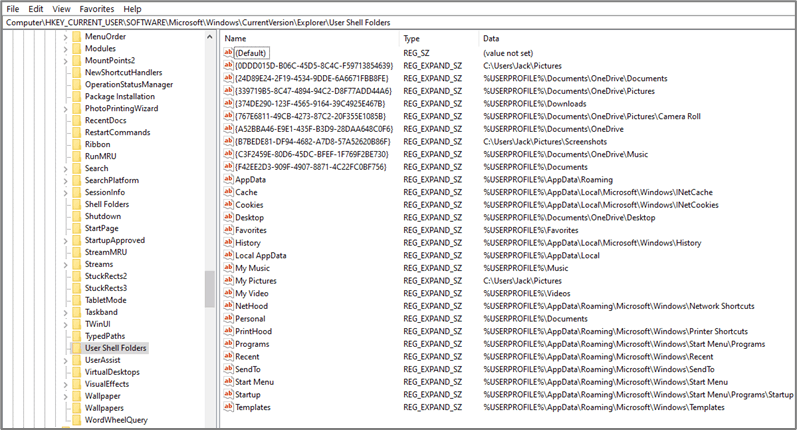Screen dimensions: 797x430
Task: Click the folder icon of Shell Folders key
Action: pyautogui.click(x=76, y=204)
